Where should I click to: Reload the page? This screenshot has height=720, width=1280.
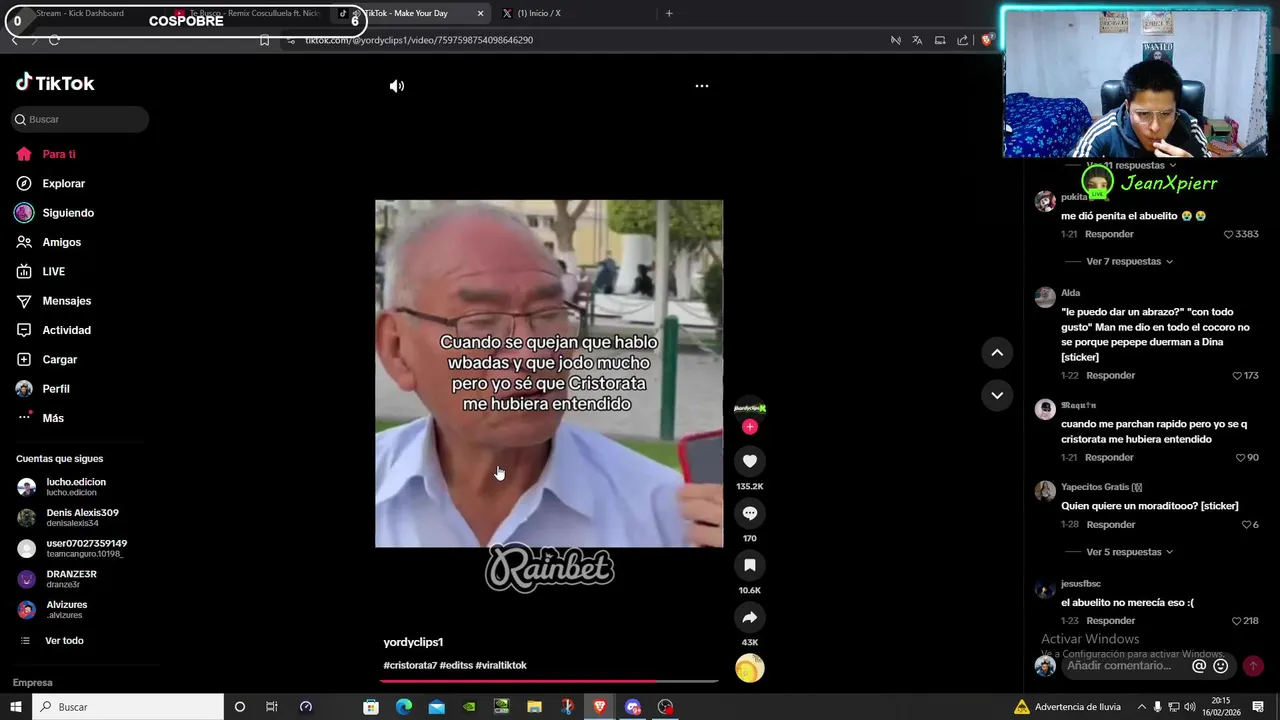tap(54, 40)
